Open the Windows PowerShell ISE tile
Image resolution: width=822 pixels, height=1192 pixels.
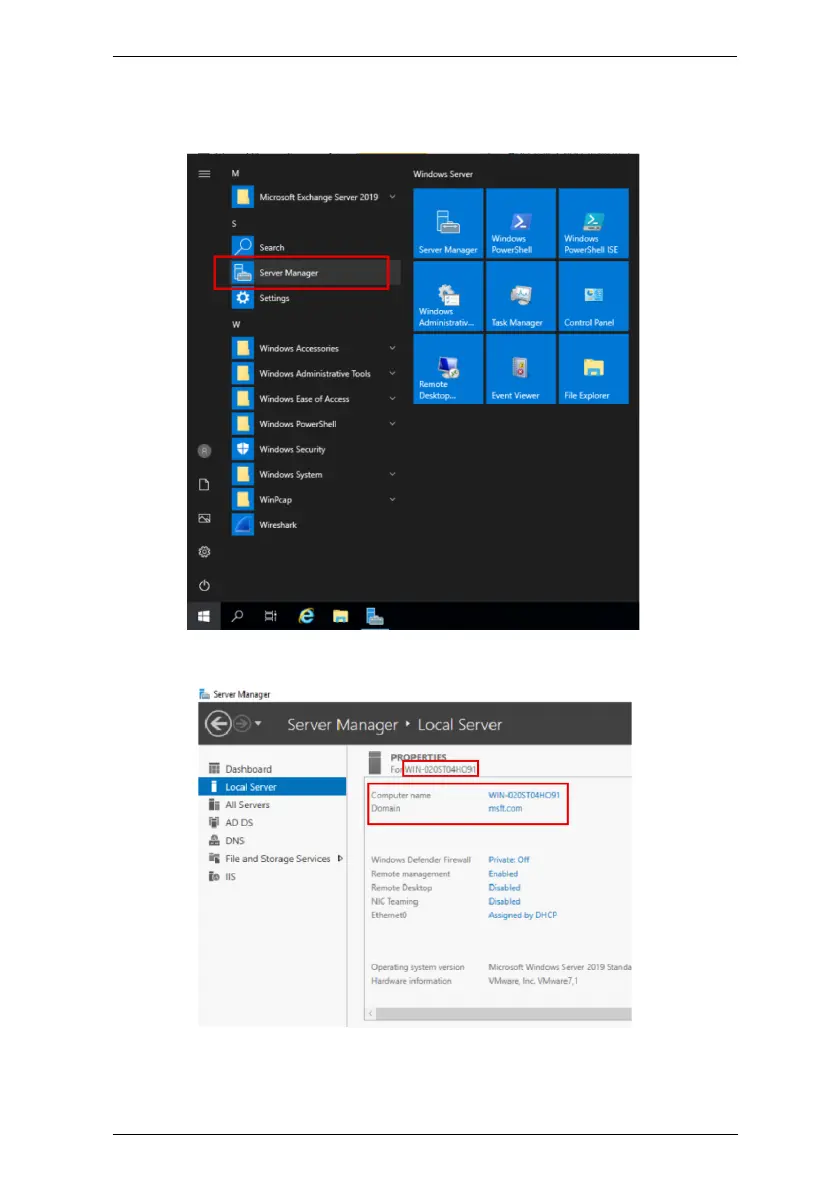point(593,224)
